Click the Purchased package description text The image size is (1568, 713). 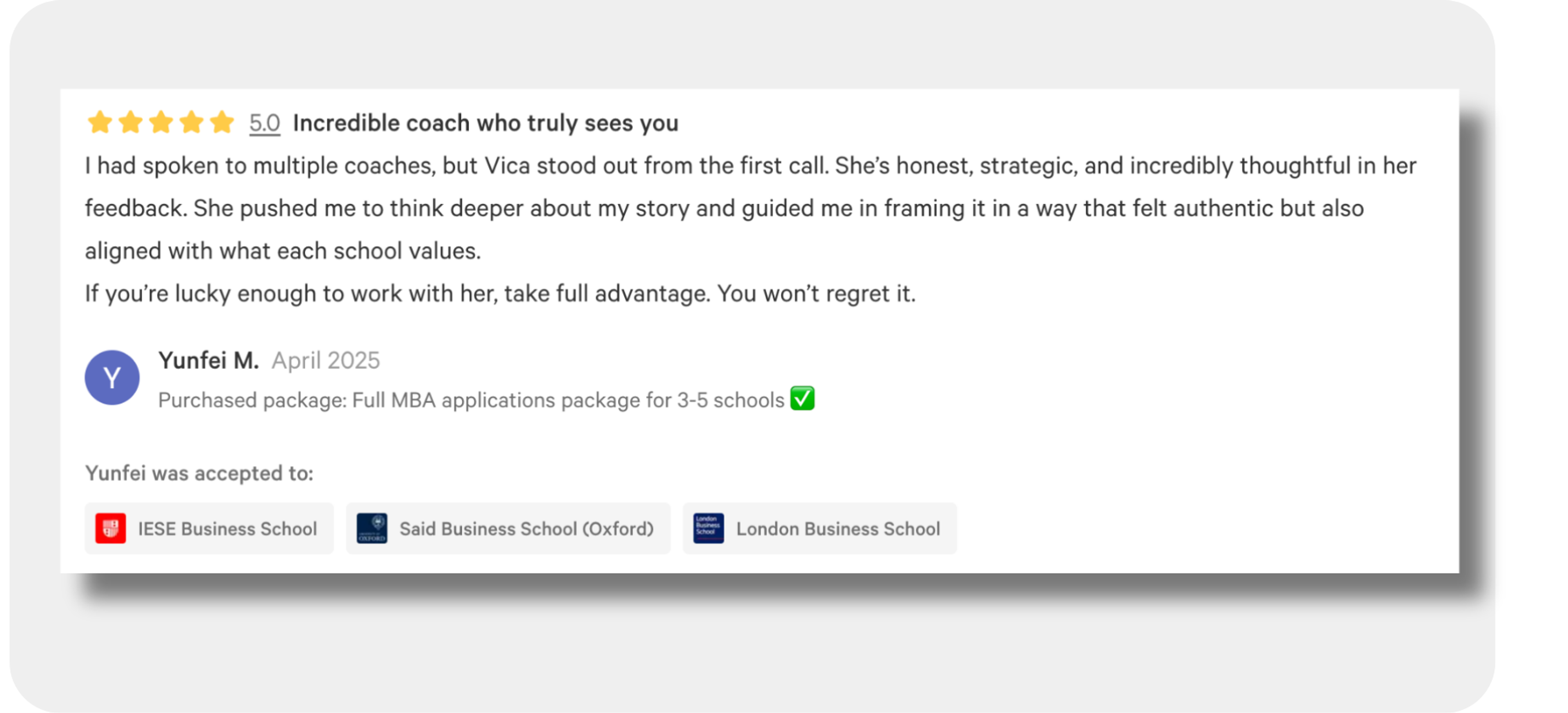[470, 400]
